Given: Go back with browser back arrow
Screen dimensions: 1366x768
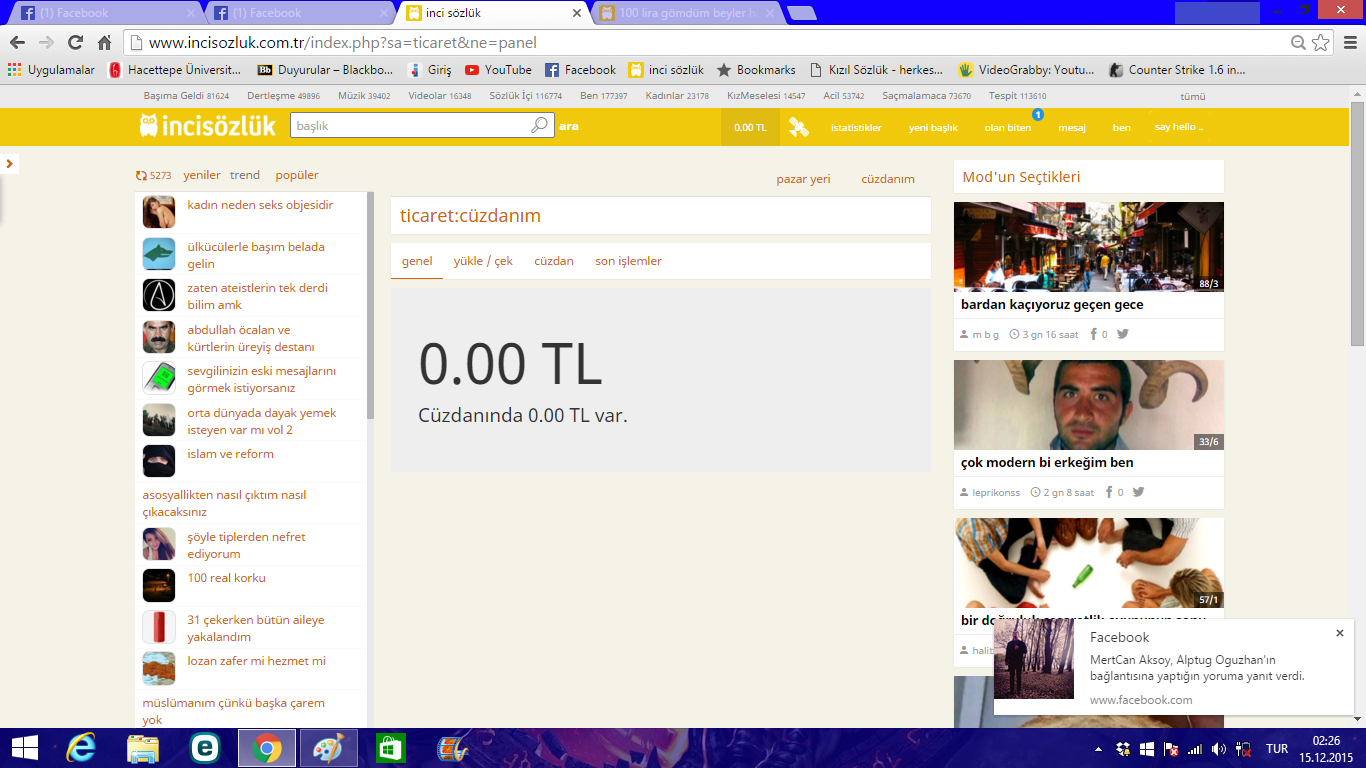Looking at the screenshot, I should tap(18, 43).
